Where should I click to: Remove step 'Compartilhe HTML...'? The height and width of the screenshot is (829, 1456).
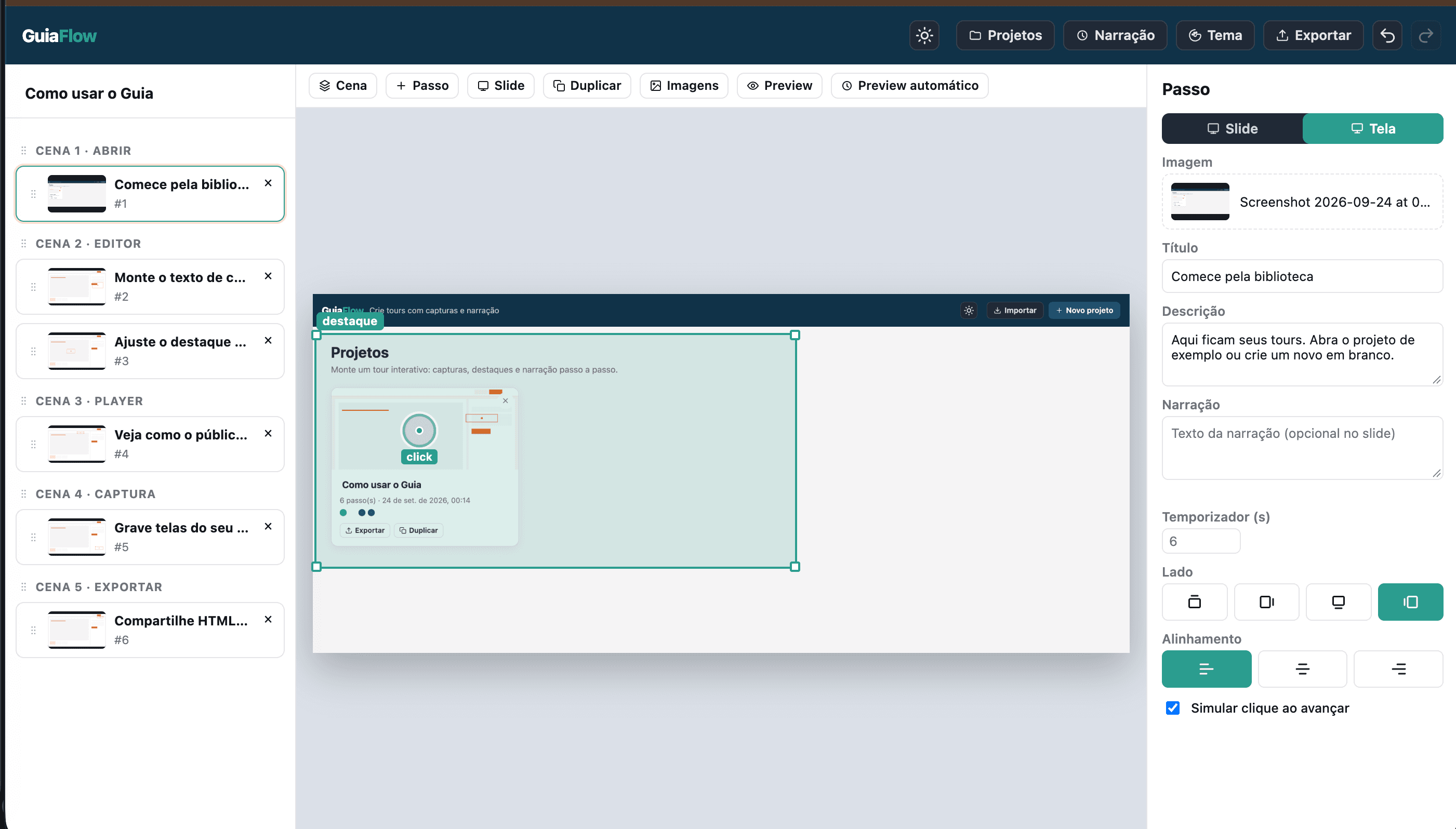tap(268, 620)
